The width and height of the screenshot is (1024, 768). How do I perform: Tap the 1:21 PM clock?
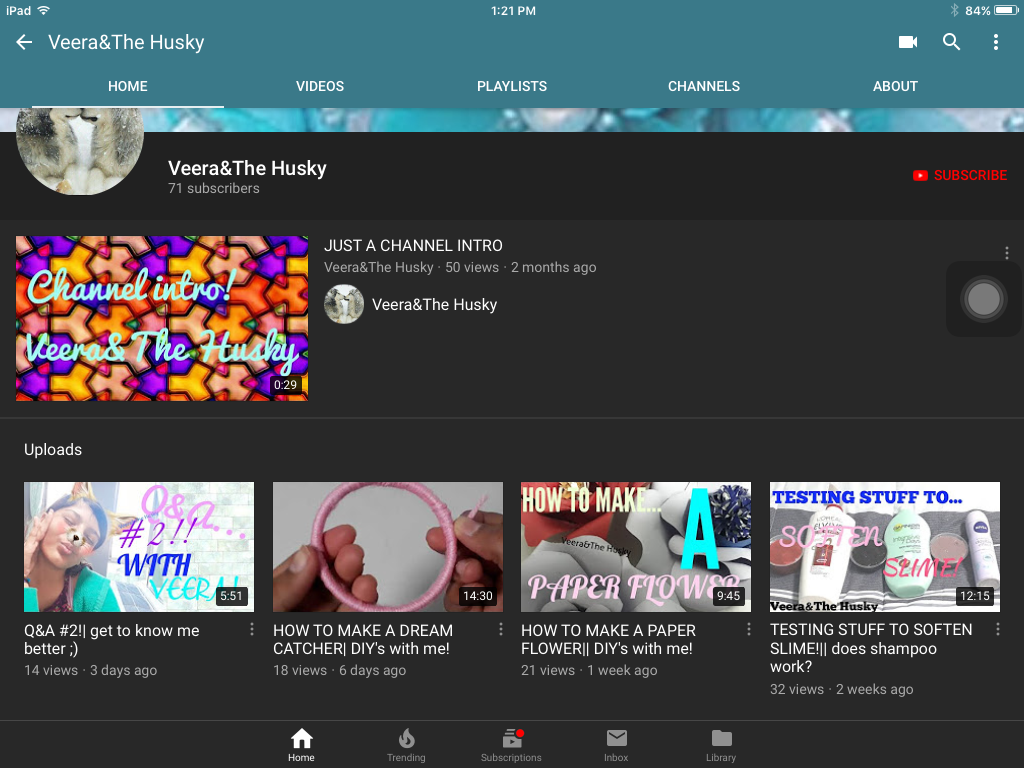click(x=513, y=10)
